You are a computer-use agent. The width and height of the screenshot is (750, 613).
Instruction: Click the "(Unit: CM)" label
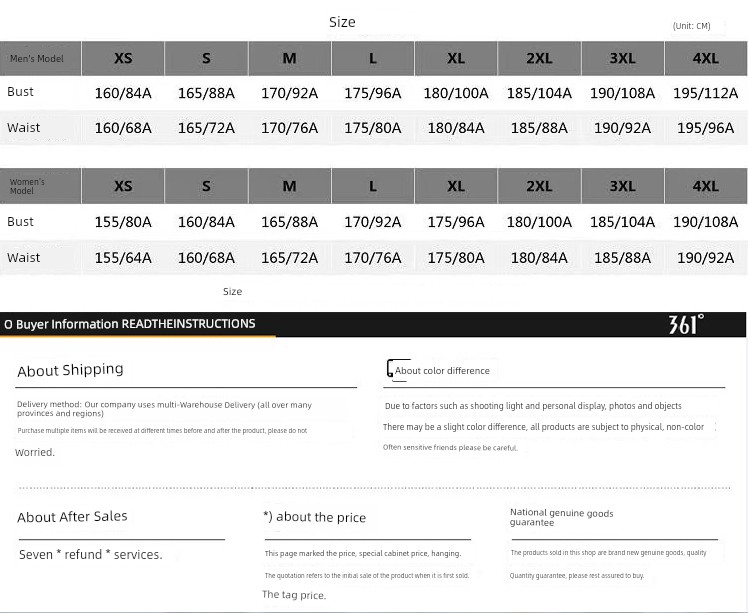tap(691, 26)
